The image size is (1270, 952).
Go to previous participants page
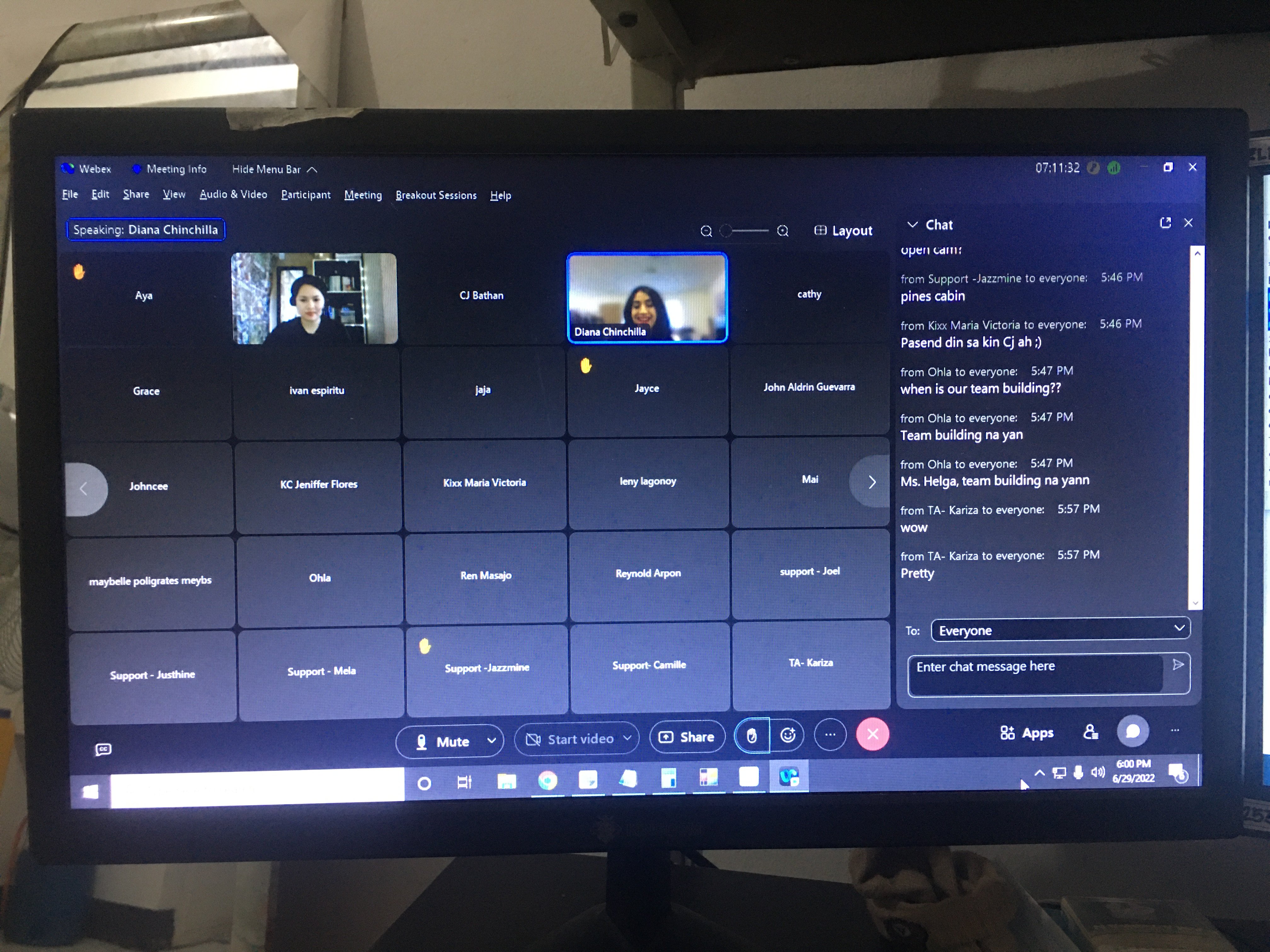85,489
